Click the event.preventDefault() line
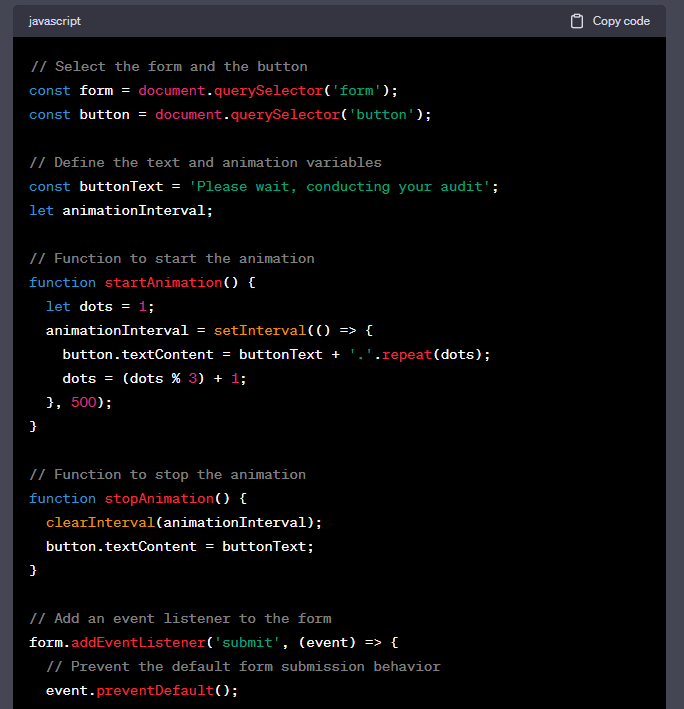Image resolution: width=684 pixels, height=709 pixels. pos(142,690)
